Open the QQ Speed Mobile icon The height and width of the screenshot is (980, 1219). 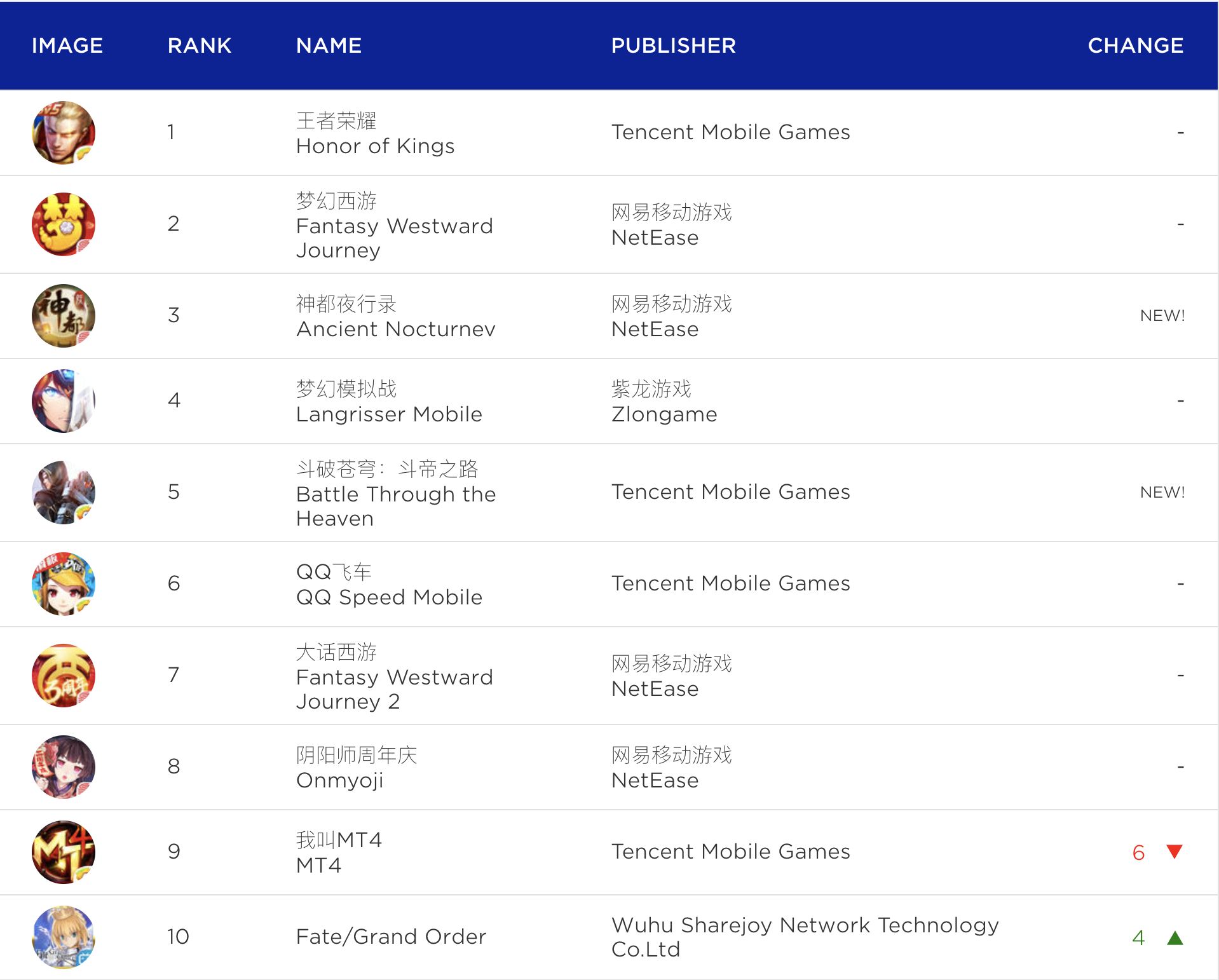tap(64, 584)
